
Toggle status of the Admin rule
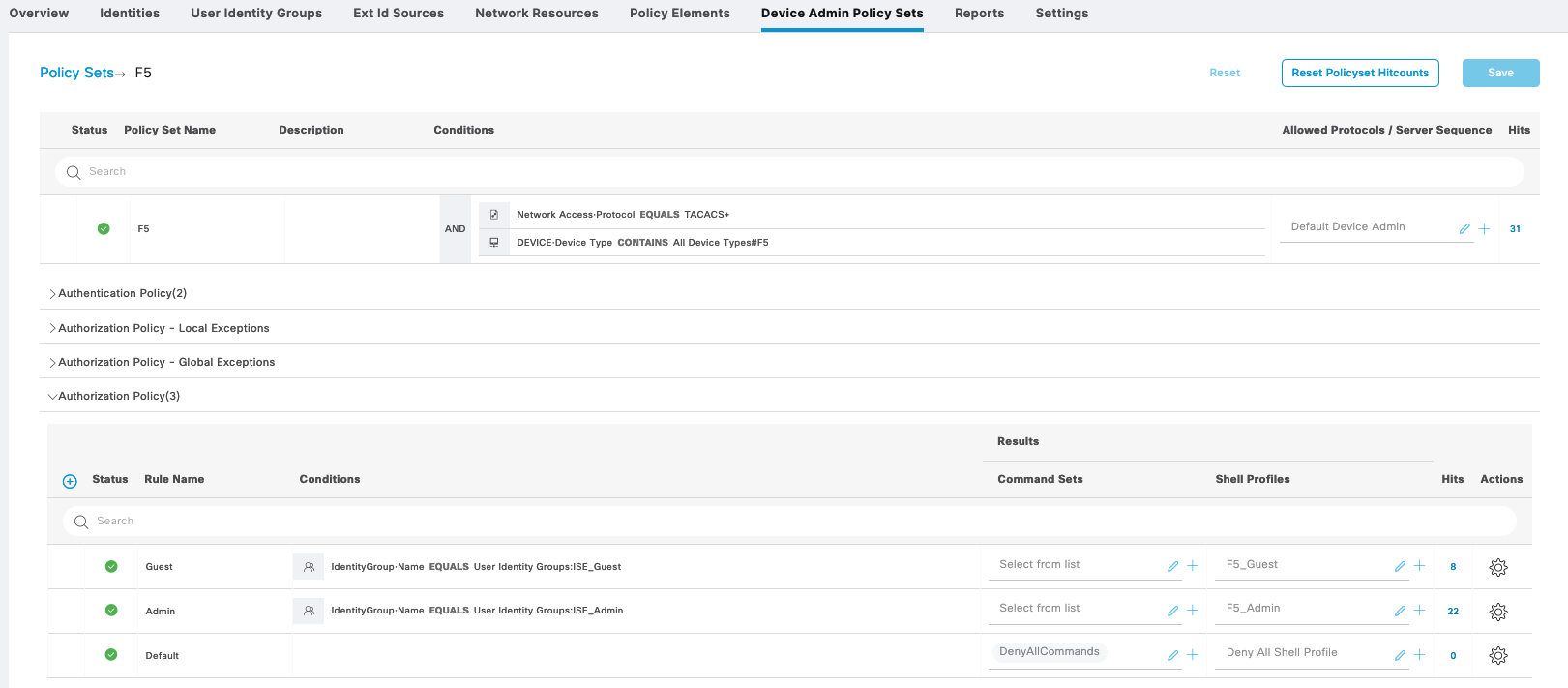click(x=111, y=611)
